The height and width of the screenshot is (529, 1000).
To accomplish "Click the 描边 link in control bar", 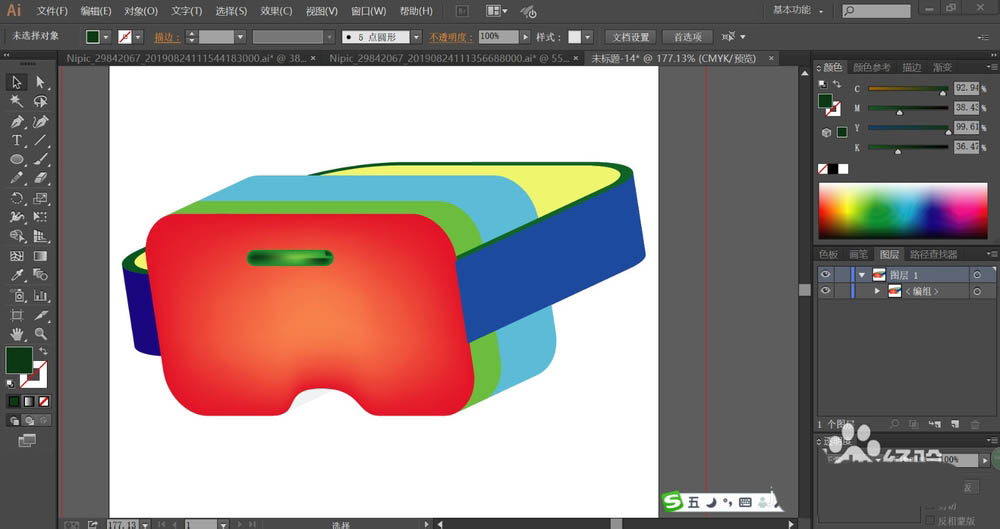I will [x=166, y=37].
